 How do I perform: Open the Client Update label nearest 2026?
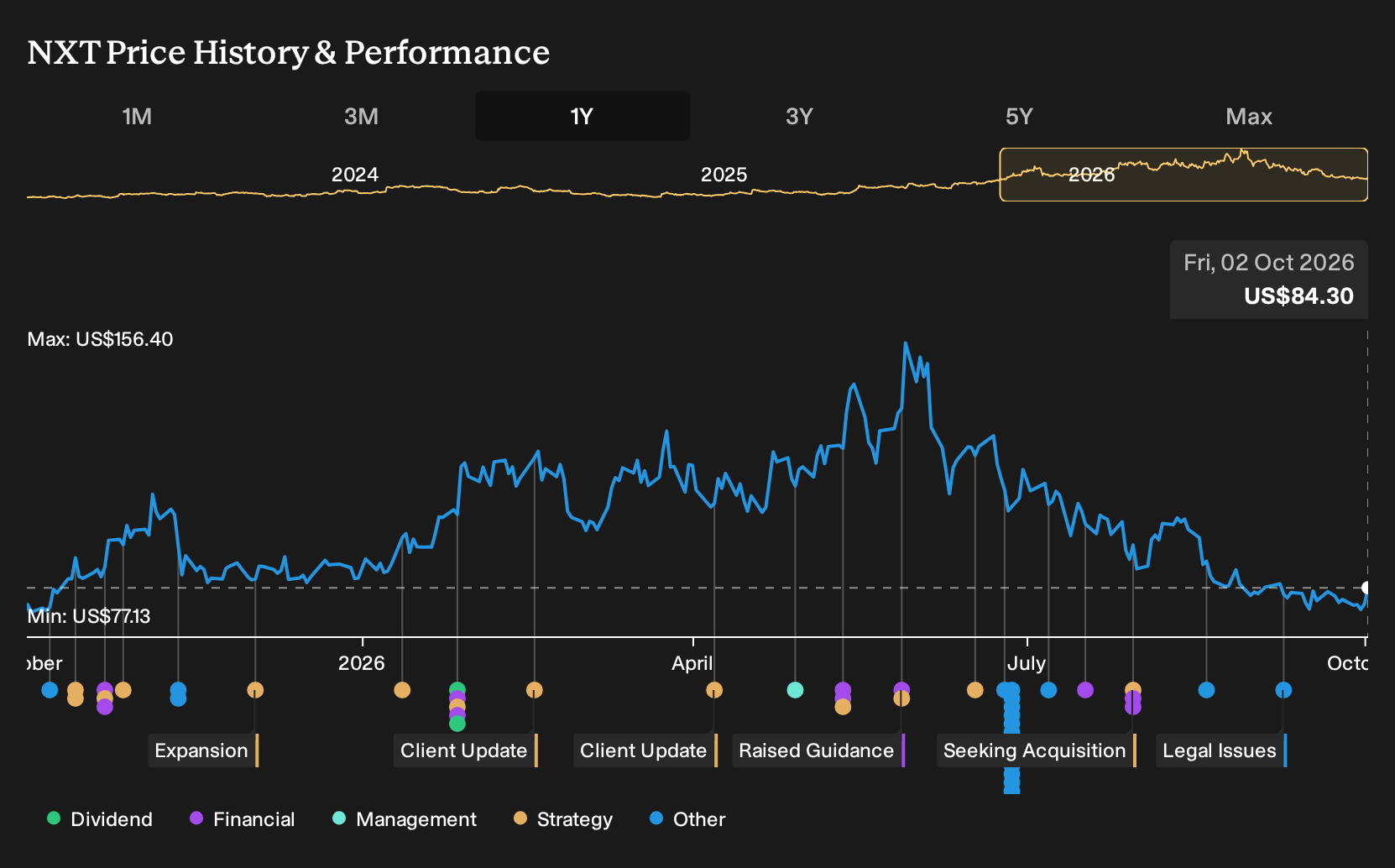[x=466, y=750]
